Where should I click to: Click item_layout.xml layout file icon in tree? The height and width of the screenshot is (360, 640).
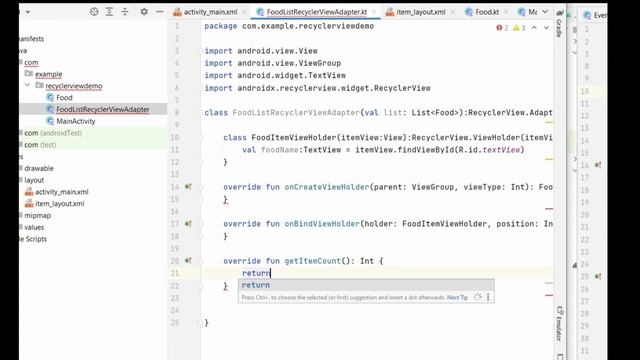click(x=29, y=203)
